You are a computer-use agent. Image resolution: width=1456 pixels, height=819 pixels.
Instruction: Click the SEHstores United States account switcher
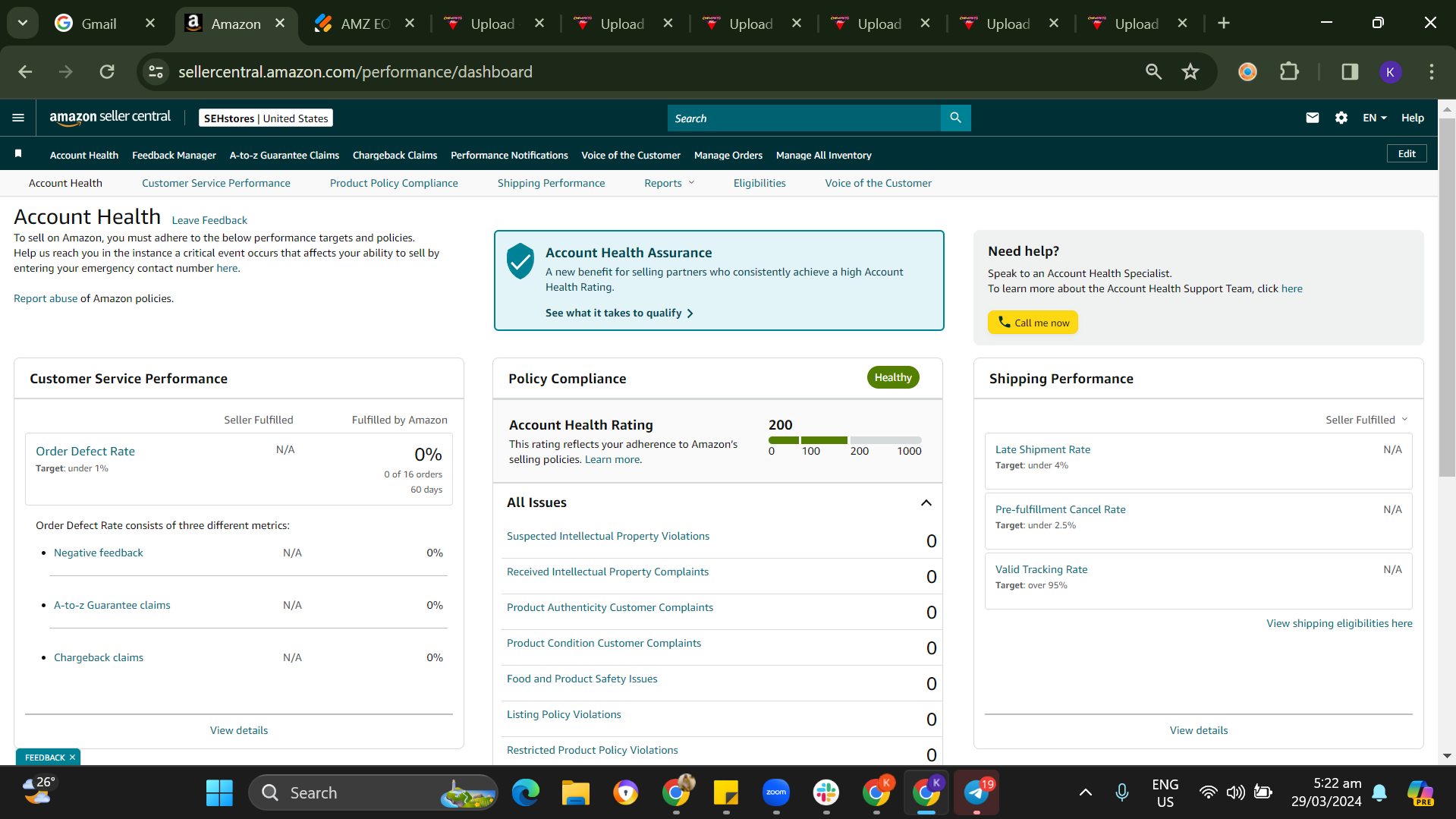pos(266,118)
